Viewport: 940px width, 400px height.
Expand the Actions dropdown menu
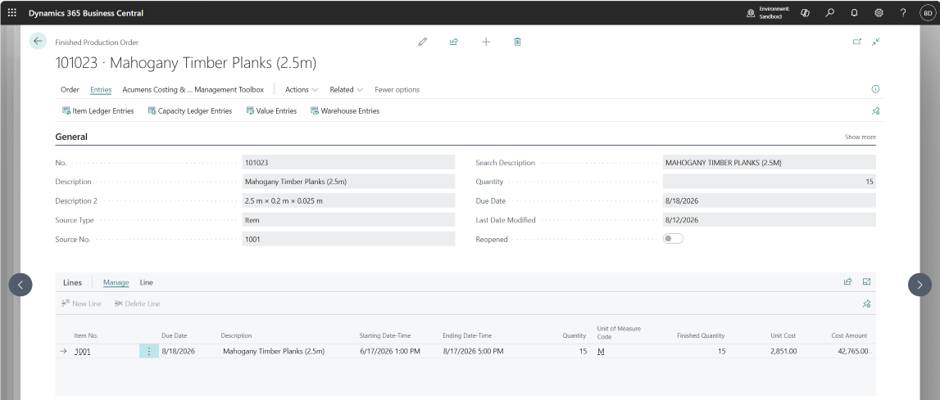point(301,89)
